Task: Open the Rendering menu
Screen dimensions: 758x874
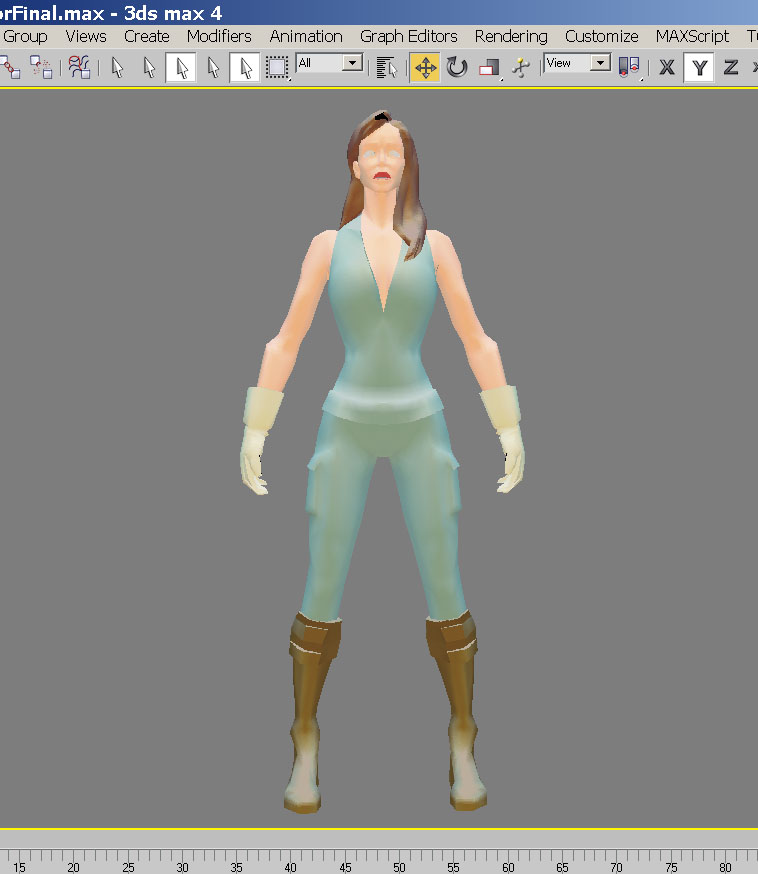Action: pos(511,36)
